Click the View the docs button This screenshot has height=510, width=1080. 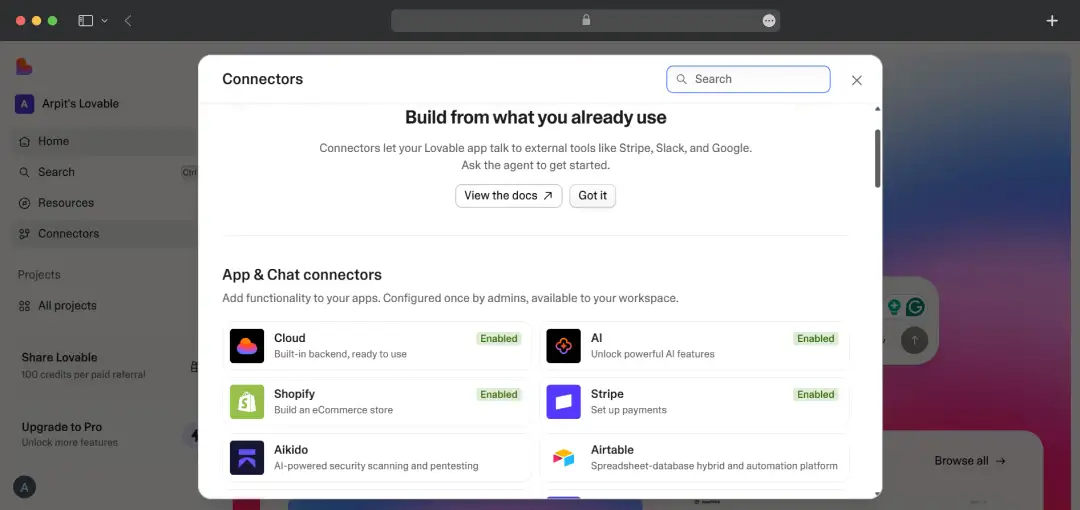(508, 196)
